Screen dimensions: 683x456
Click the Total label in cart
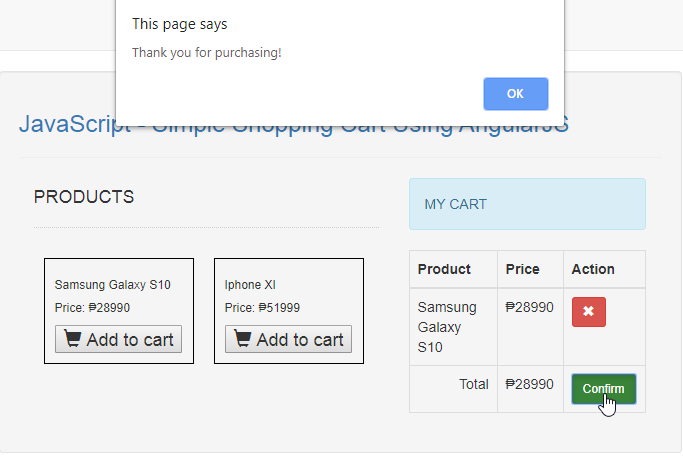click(x=473, y=384)
